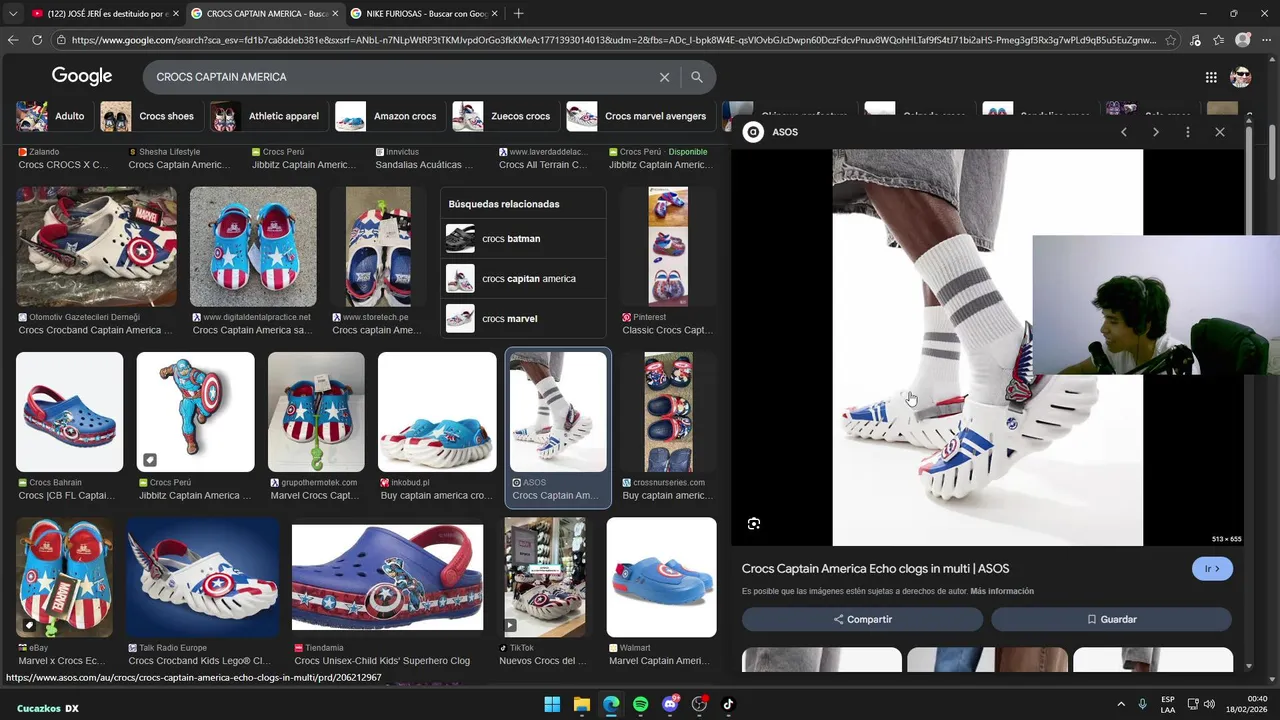Screen dimensions: 1280x720
Task: Add this page to favorites (star icon)
Action: tap(1171, 40)
